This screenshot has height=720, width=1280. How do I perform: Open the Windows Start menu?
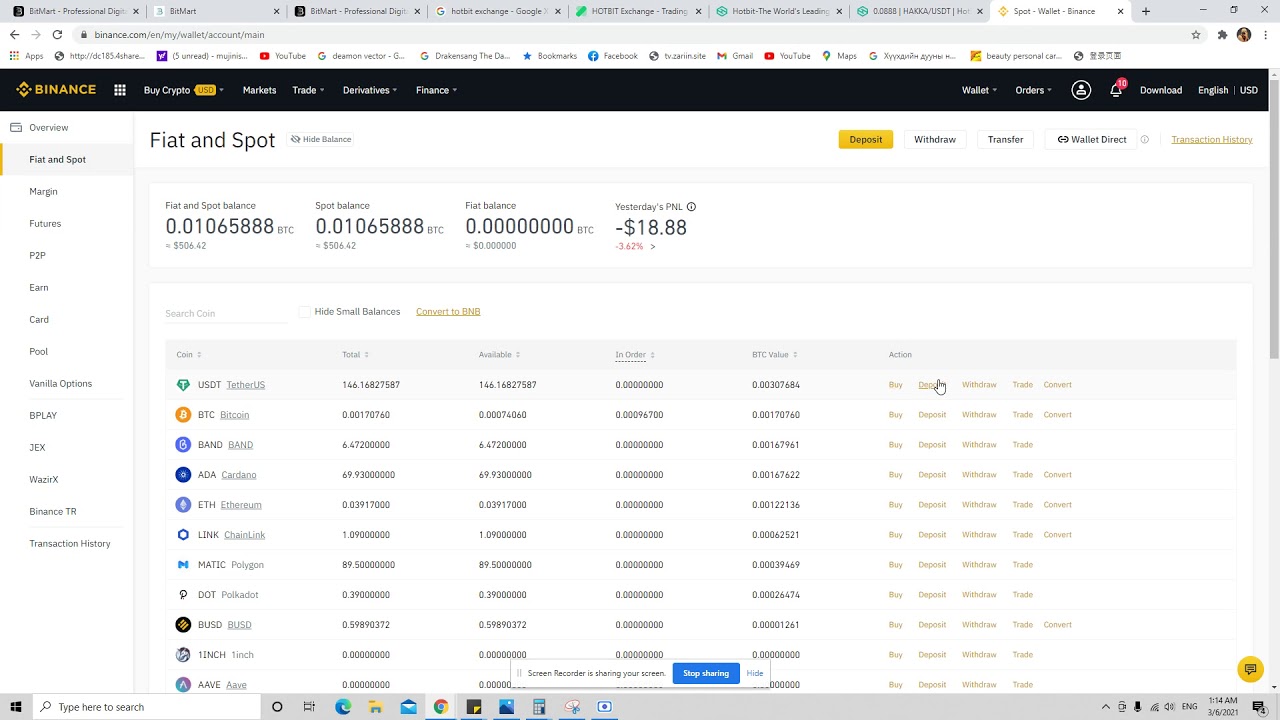click(16, 707)
